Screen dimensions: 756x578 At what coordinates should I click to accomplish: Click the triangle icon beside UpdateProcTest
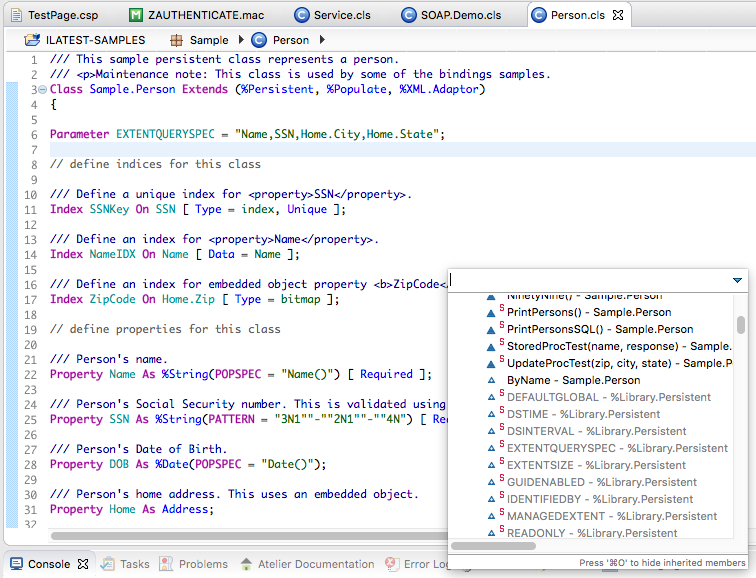(491, 364)
